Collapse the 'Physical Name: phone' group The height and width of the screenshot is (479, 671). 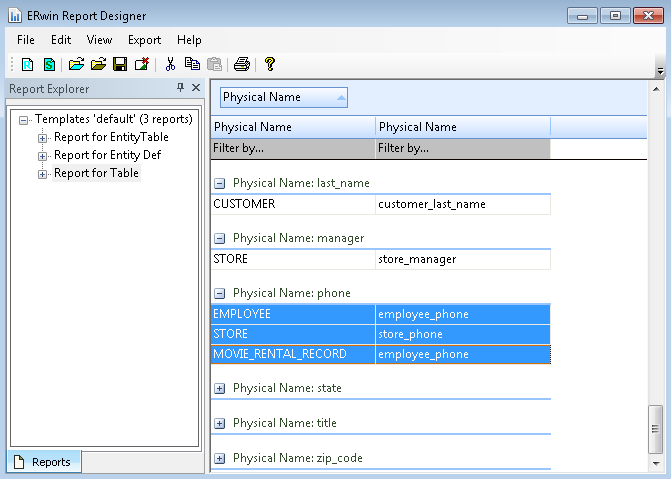(x=220, y=294)
